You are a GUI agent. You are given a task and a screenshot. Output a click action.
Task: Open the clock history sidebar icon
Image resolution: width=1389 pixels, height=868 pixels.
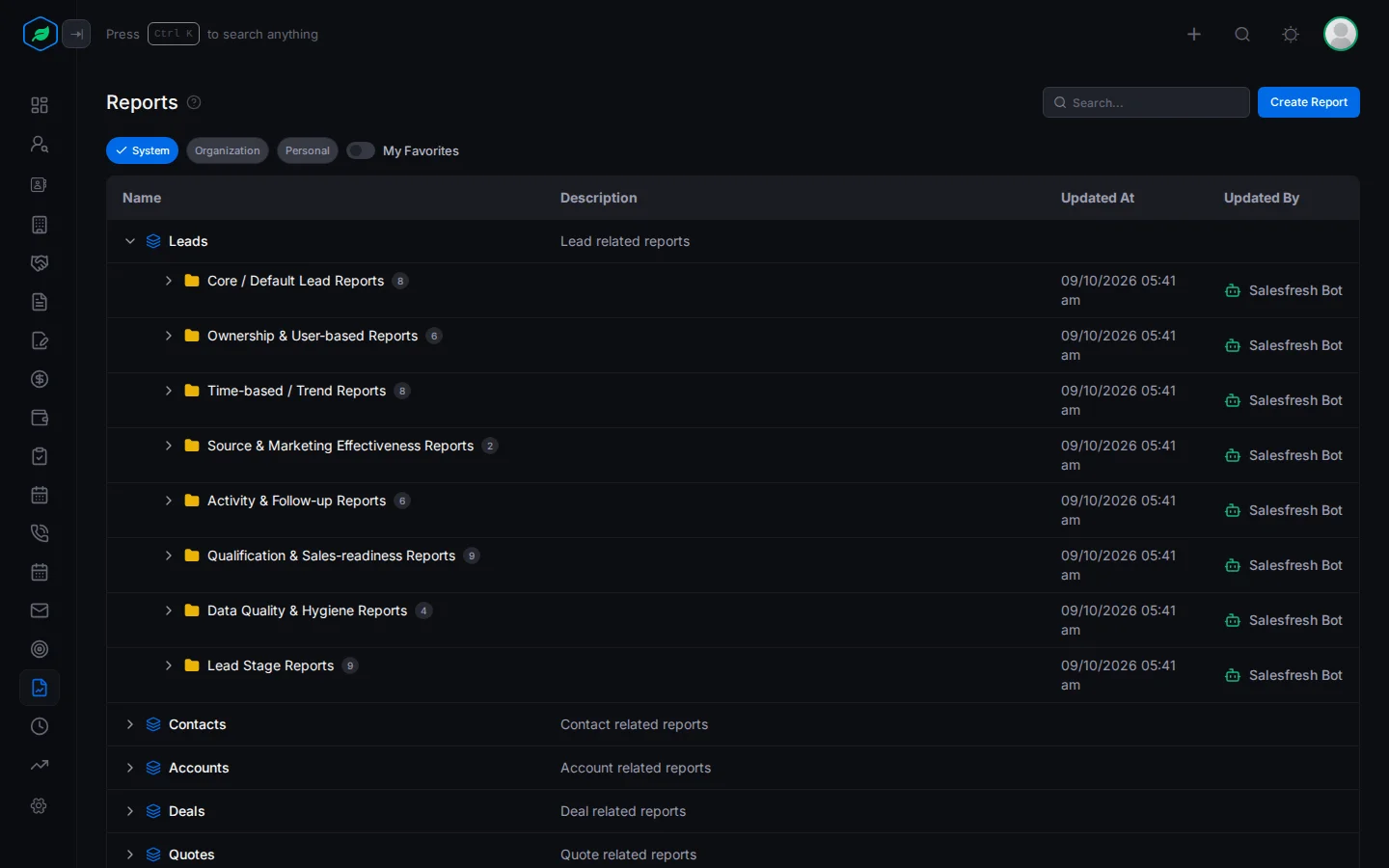[40, 726]
